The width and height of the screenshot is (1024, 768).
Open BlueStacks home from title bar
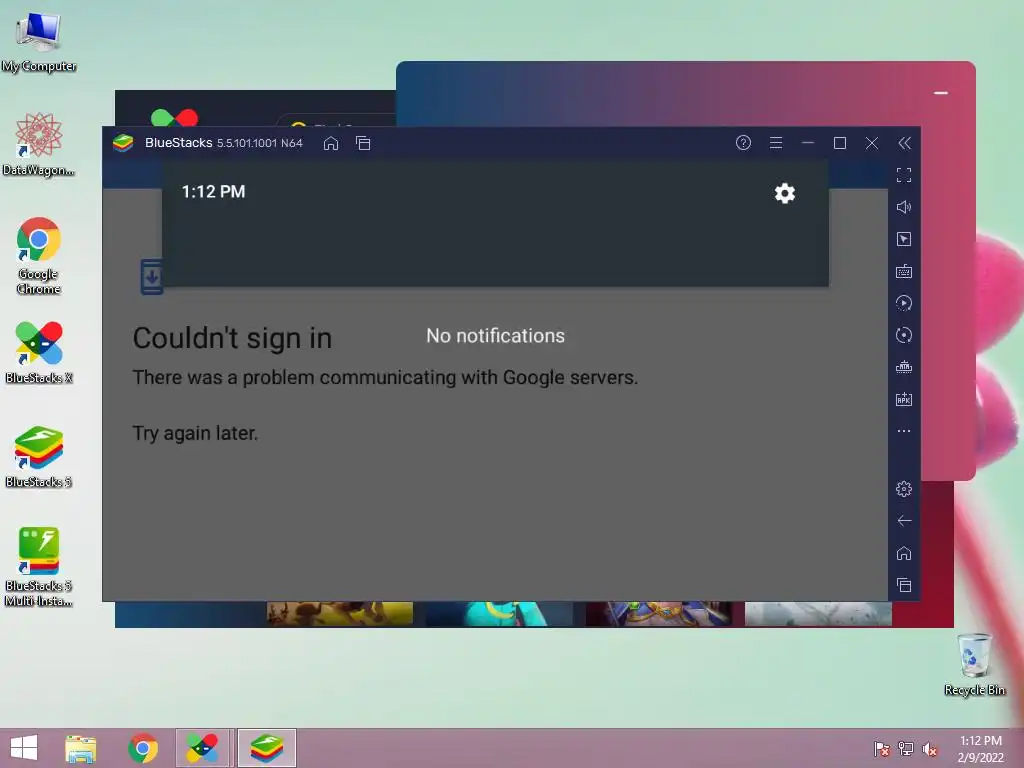(330, 143)
